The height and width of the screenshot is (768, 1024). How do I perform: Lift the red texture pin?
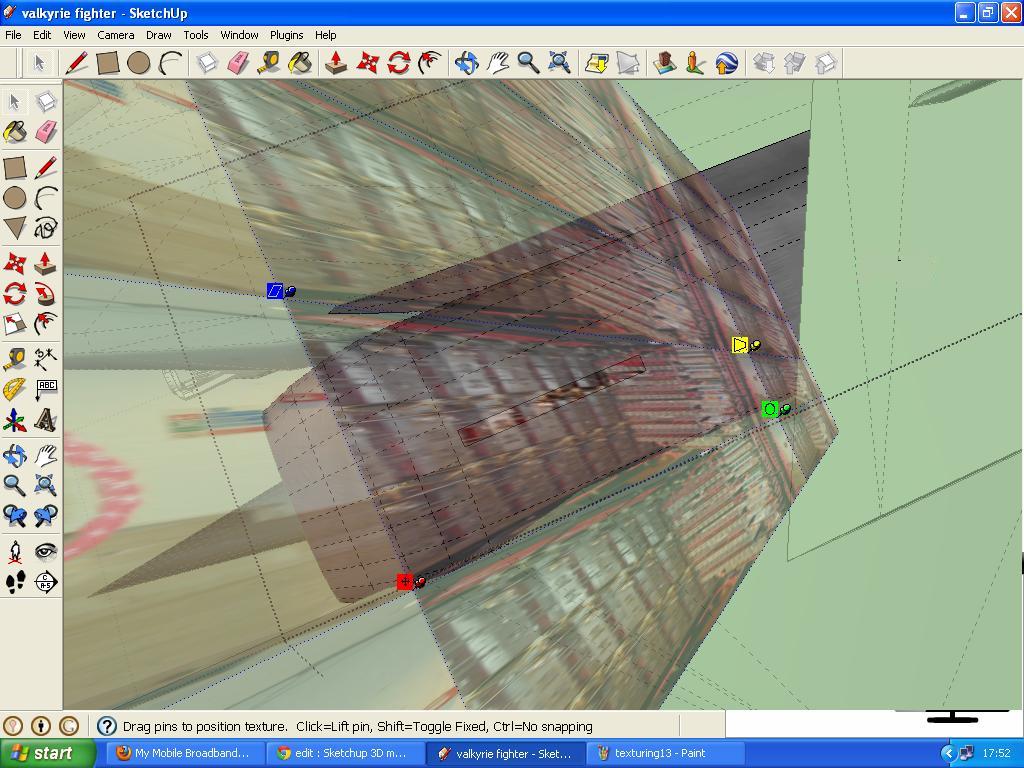click(x=405, y=581)
